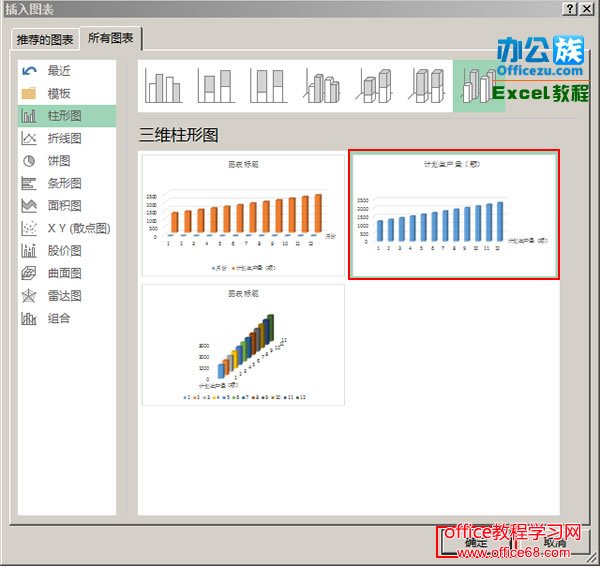Switch to the 推荐的图表 tab
This screenshot has height=569, width=600.
point(45,39)
